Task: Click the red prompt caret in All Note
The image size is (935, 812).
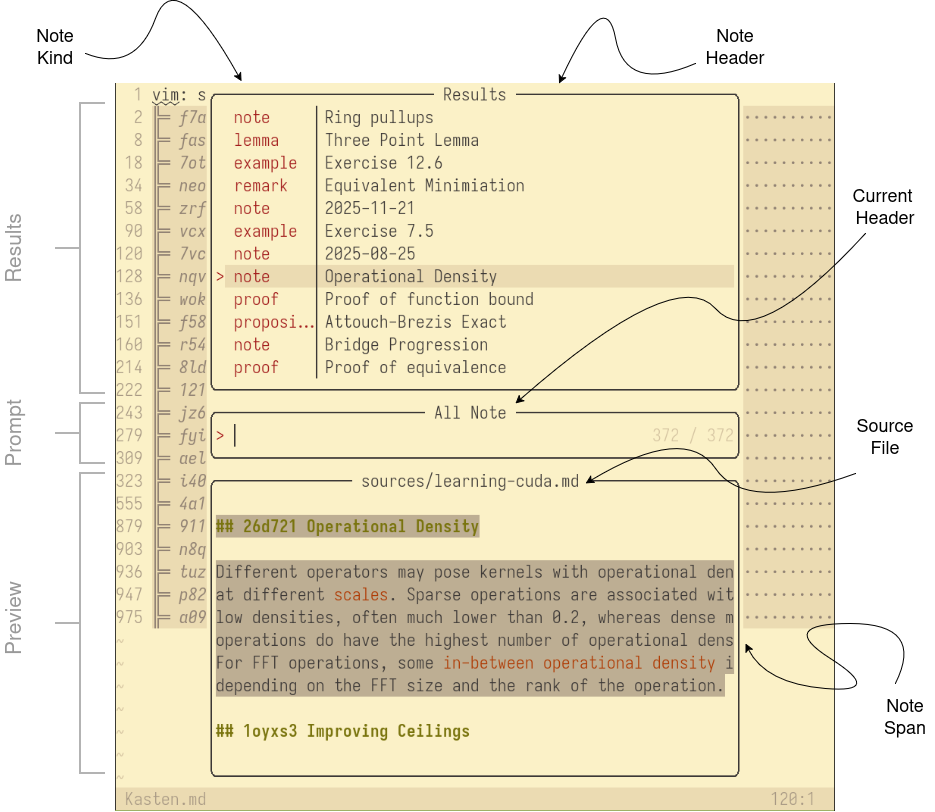Action: [220, 435]
